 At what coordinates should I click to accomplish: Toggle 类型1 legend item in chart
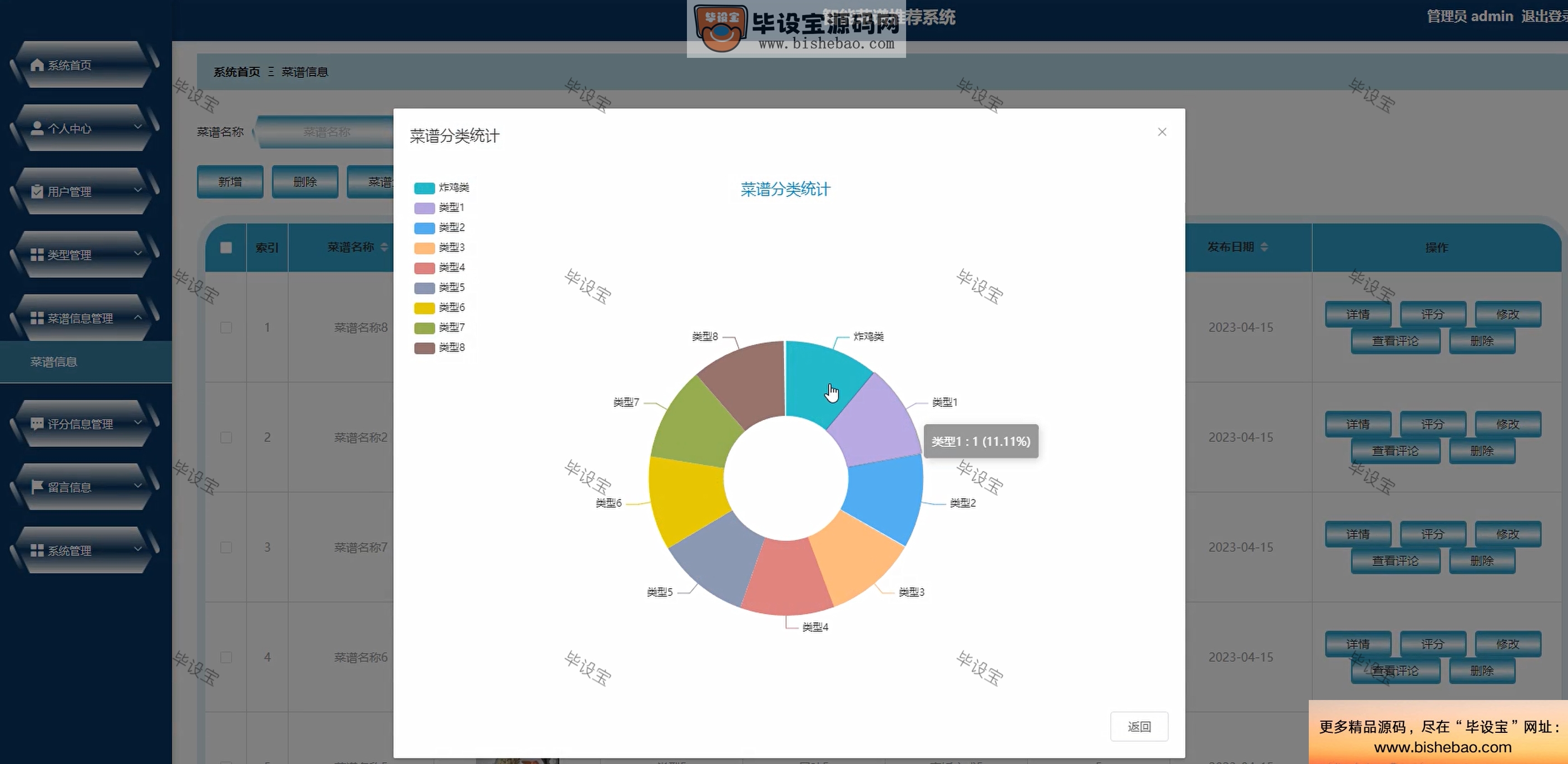coord(439,208)
